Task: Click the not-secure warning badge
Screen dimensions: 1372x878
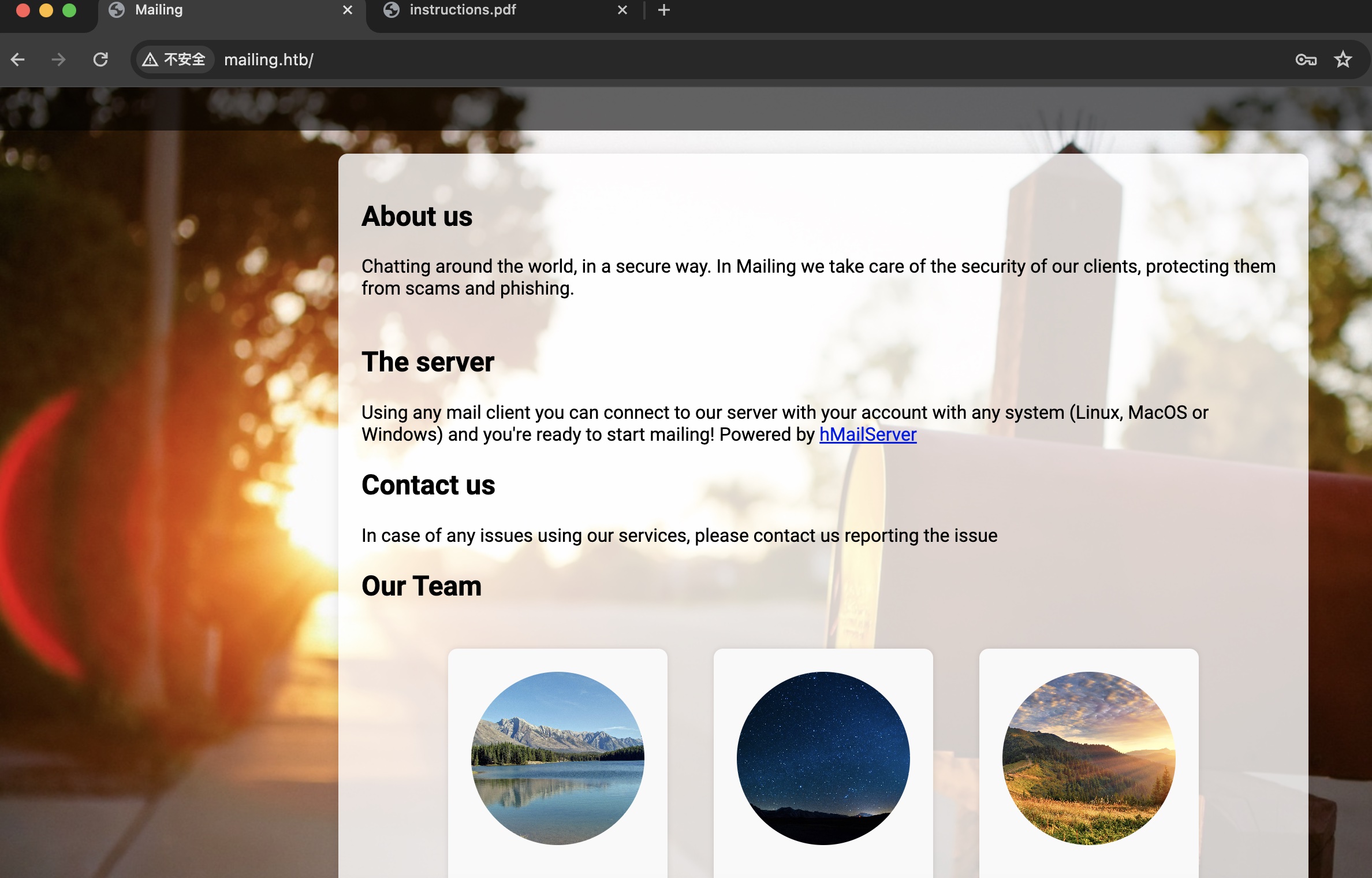Action: pos(174,59)
